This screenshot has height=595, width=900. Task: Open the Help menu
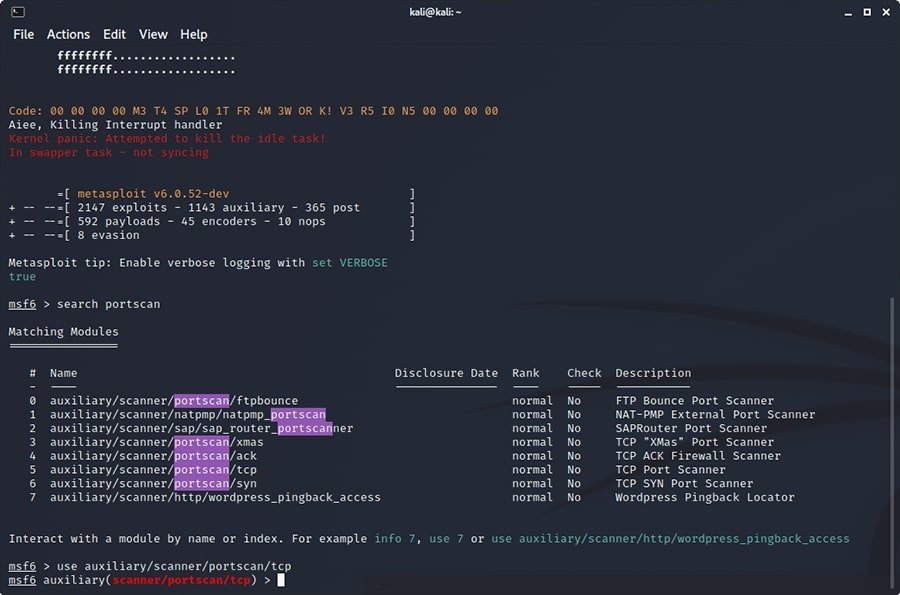click(x=193, y=34)
